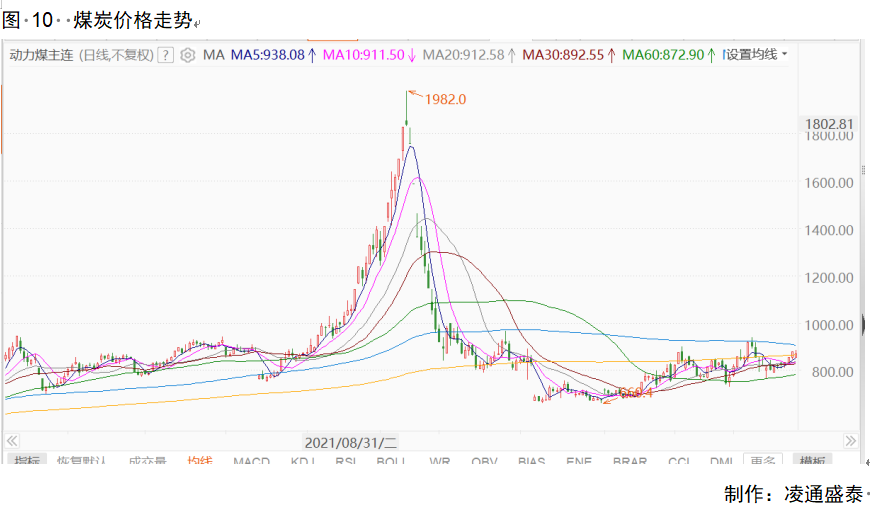Viewport: 870px width, 513px height.
Task: Open the 更多 indicators menu
Action: pos(763,460)
